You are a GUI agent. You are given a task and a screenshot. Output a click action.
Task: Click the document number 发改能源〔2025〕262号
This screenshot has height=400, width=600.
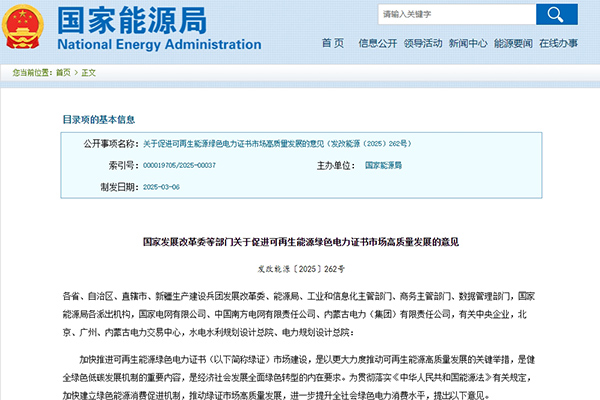click(300, 269)
